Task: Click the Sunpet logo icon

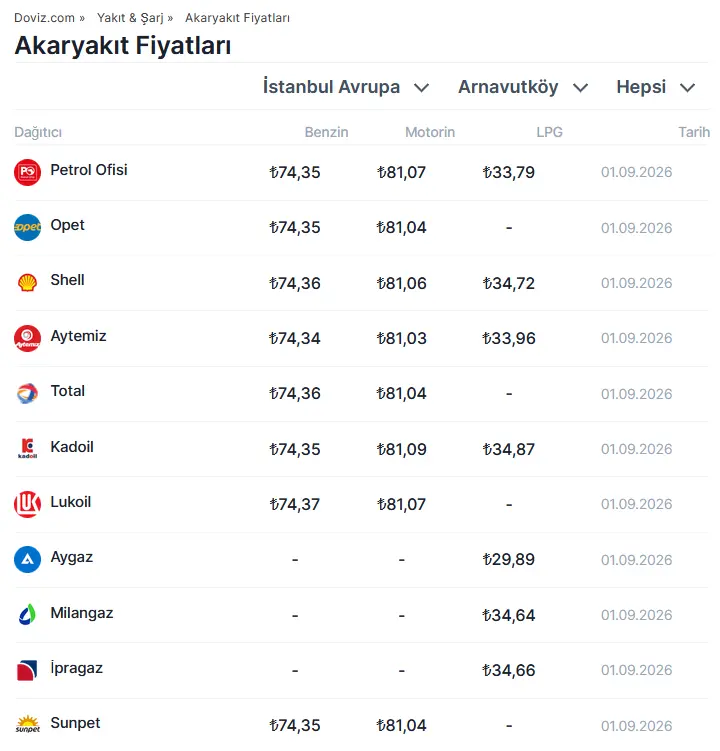Action: [x=27, y=725]
